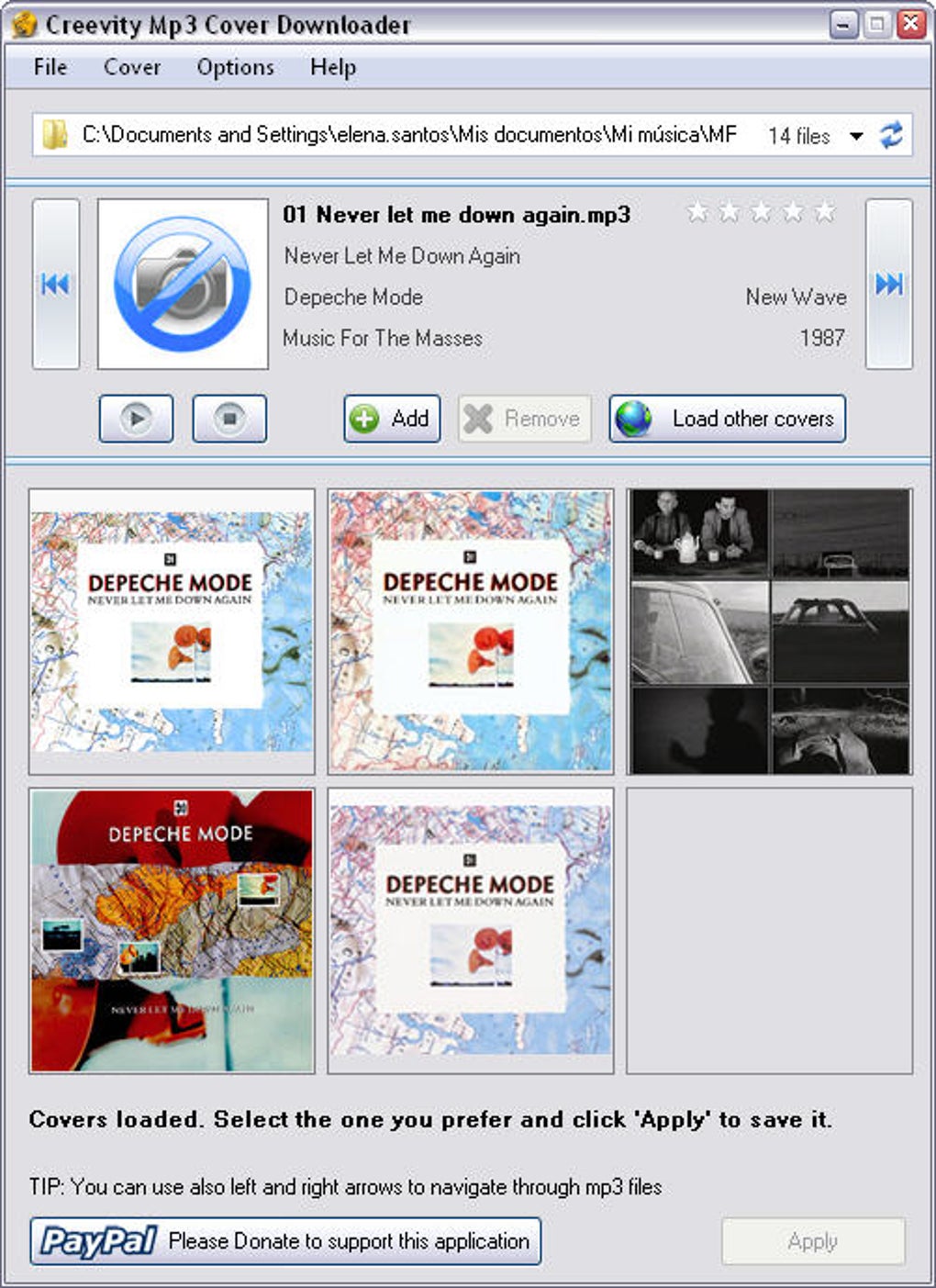
Task: Click year '1987'
Action: point(822,338)
